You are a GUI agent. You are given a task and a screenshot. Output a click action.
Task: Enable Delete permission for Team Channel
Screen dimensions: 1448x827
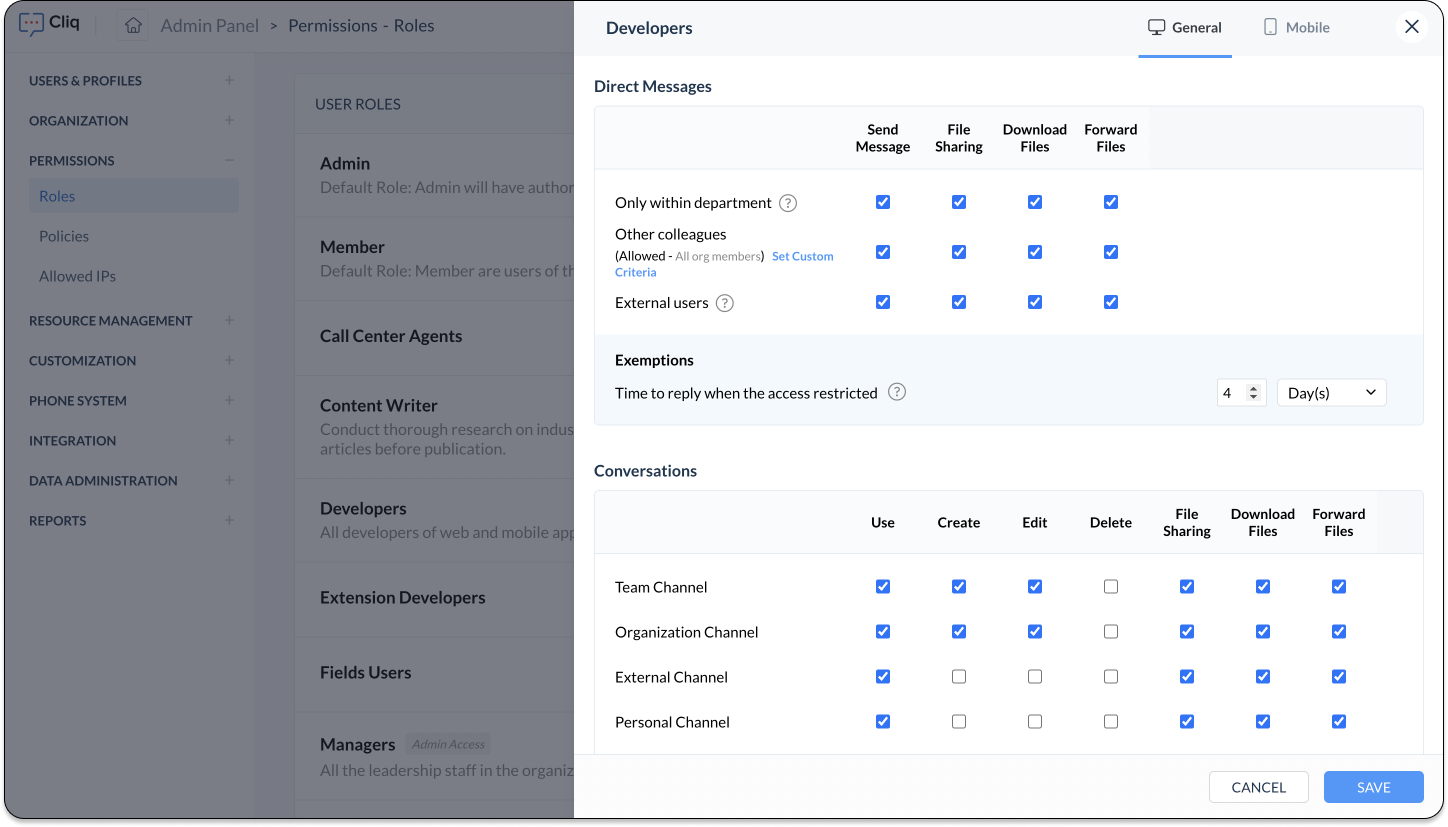1111,587
